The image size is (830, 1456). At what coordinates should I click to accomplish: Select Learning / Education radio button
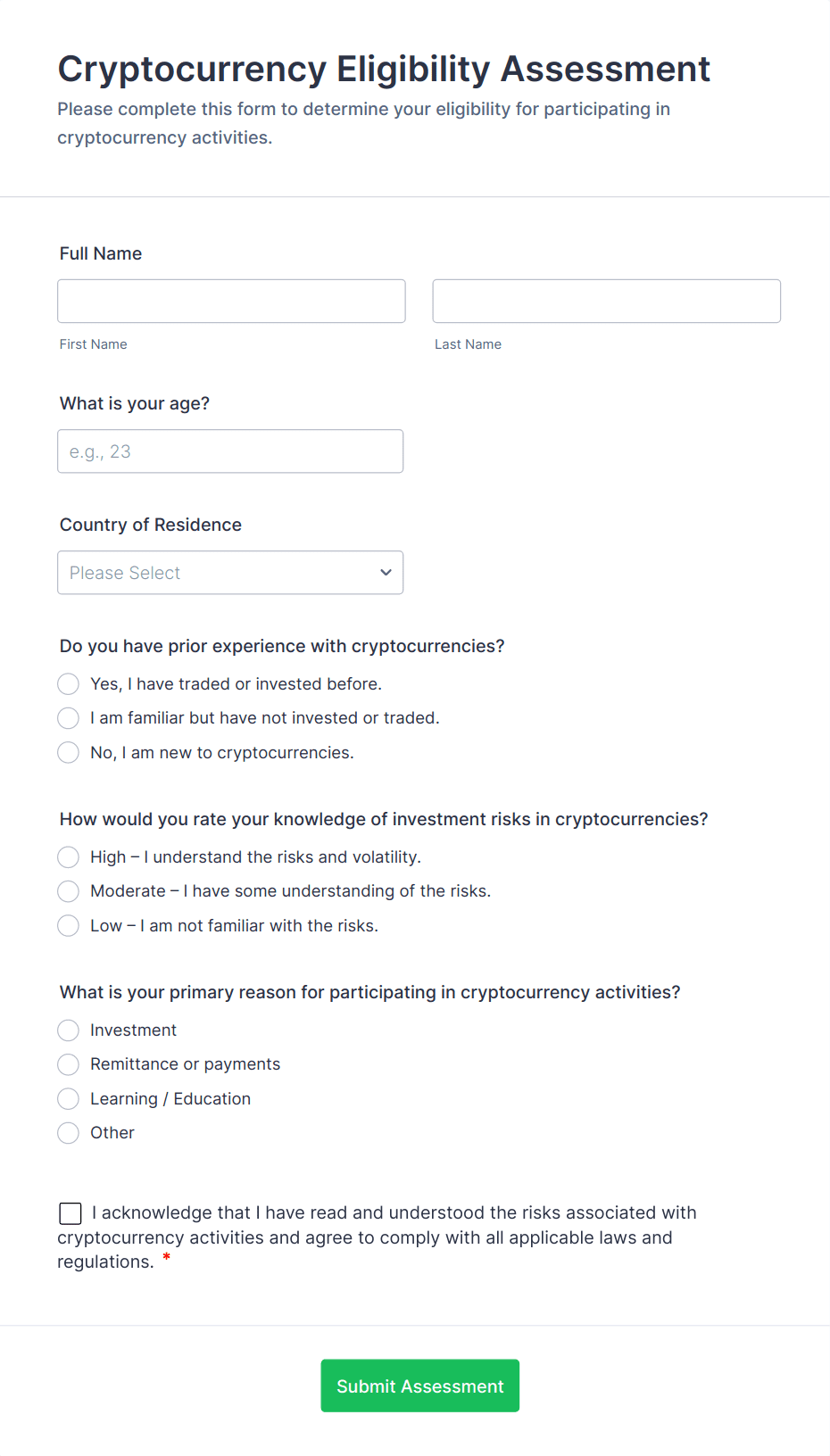[69, 1099]
